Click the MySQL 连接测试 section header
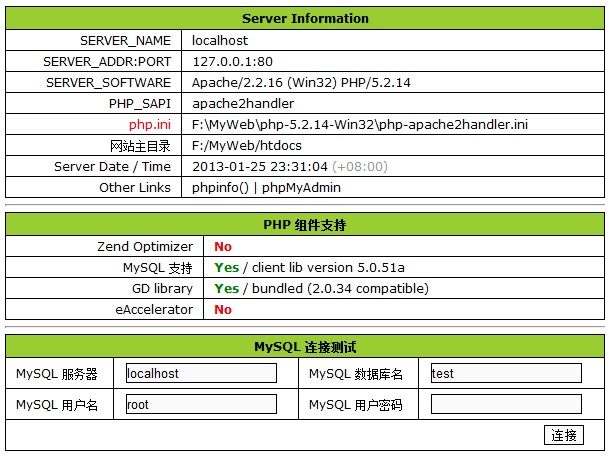609x456 pixels. pyautogui.click(x=305, y=346)
